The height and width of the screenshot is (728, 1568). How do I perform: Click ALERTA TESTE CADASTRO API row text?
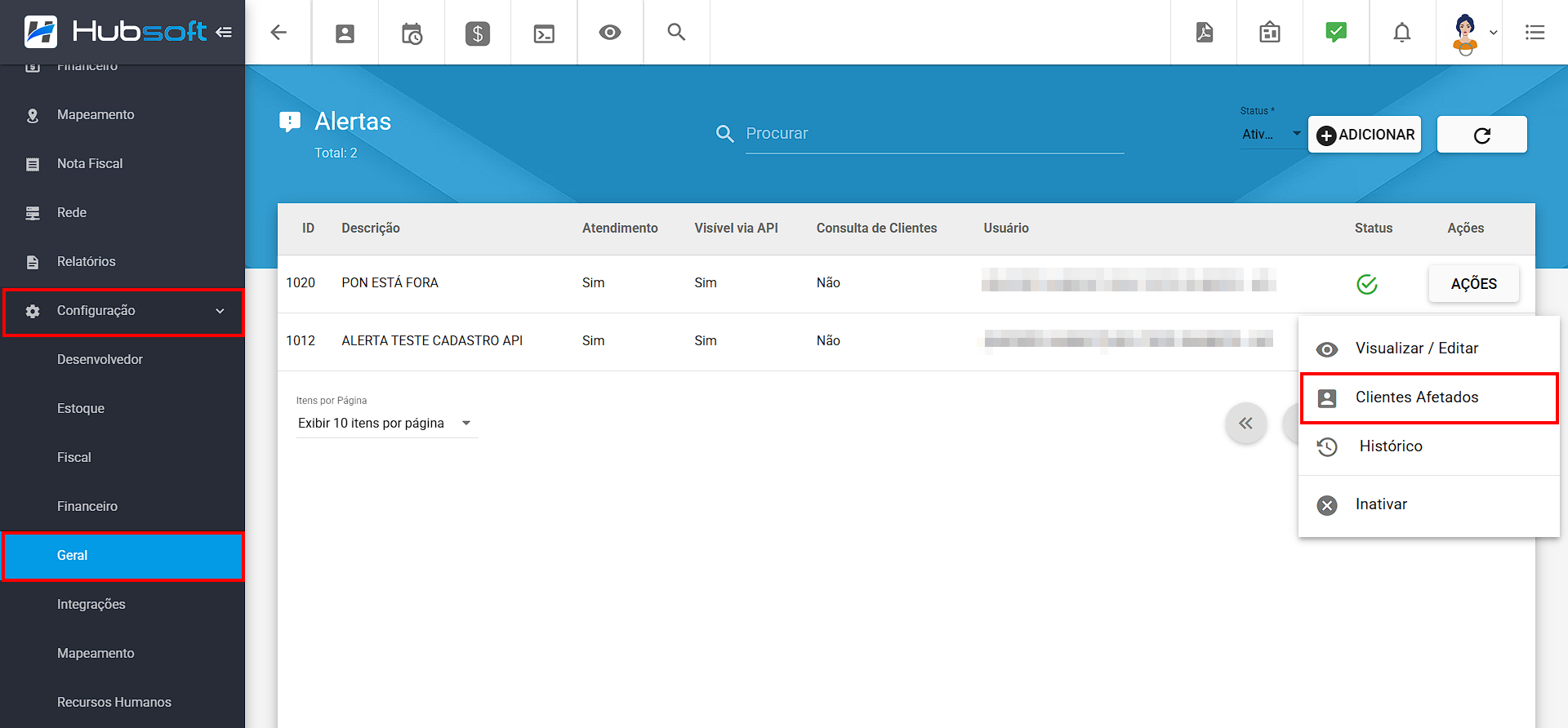432,341
